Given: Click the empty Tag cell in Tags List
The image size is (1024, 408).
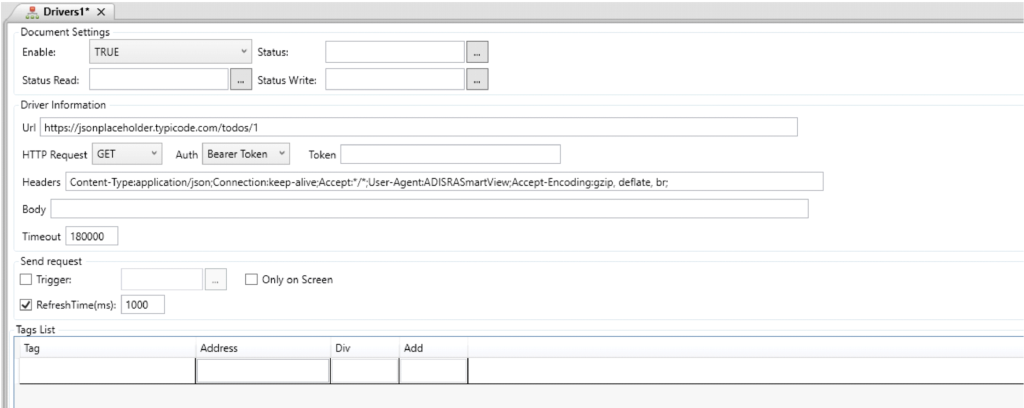Looking at the screenshot, I should 107,372.
